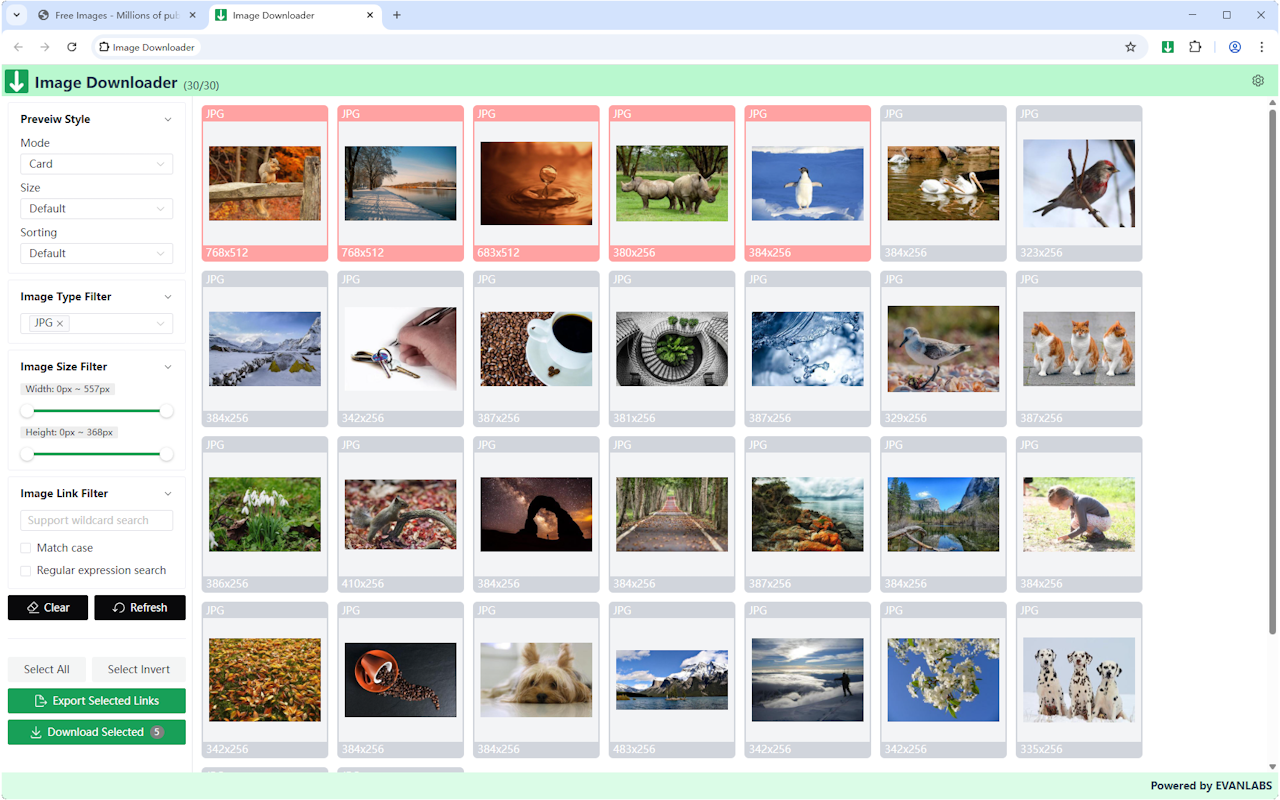Collapse the Preveiw Style section
This screenshot has height=800, width=1280.
tap(168, 119)
